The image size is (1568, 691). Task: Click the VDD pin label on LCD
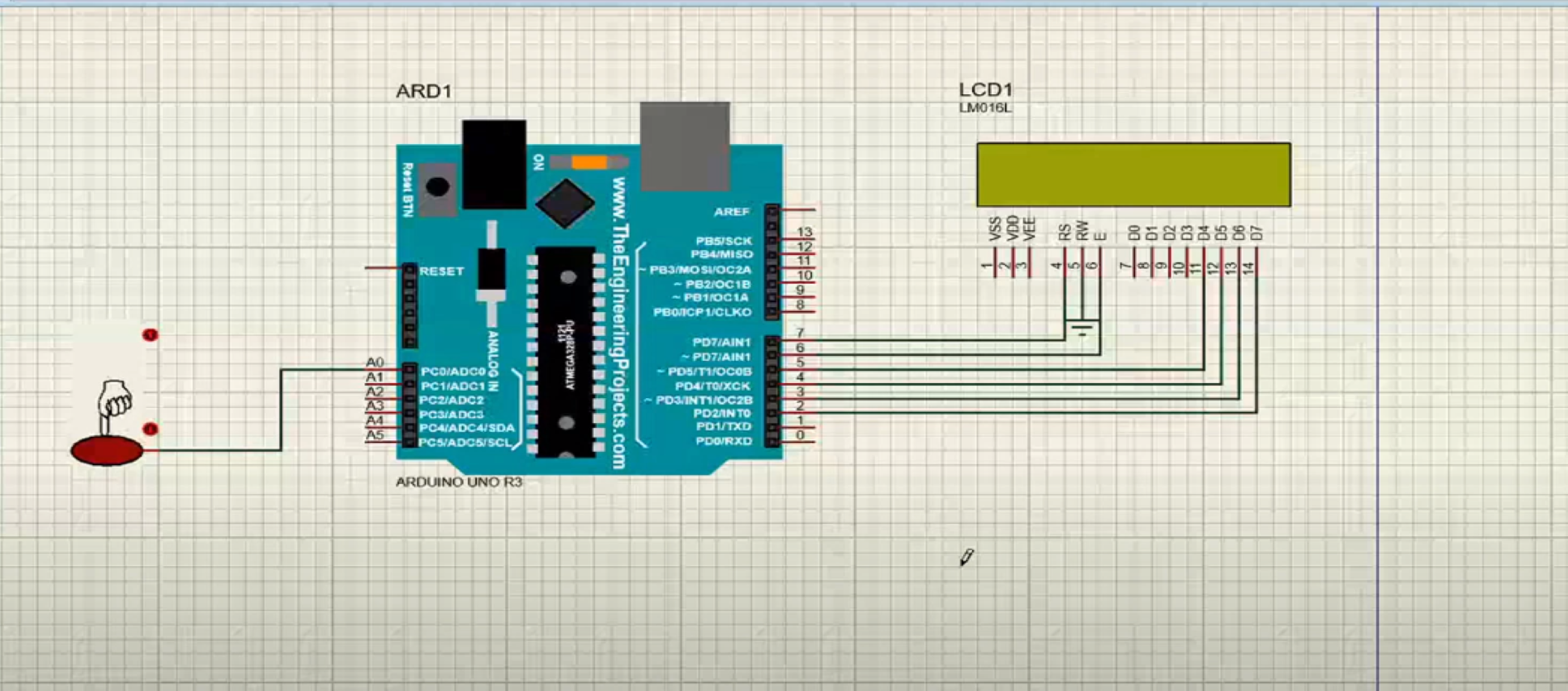pyautogui.click(x=1012, y=229)
